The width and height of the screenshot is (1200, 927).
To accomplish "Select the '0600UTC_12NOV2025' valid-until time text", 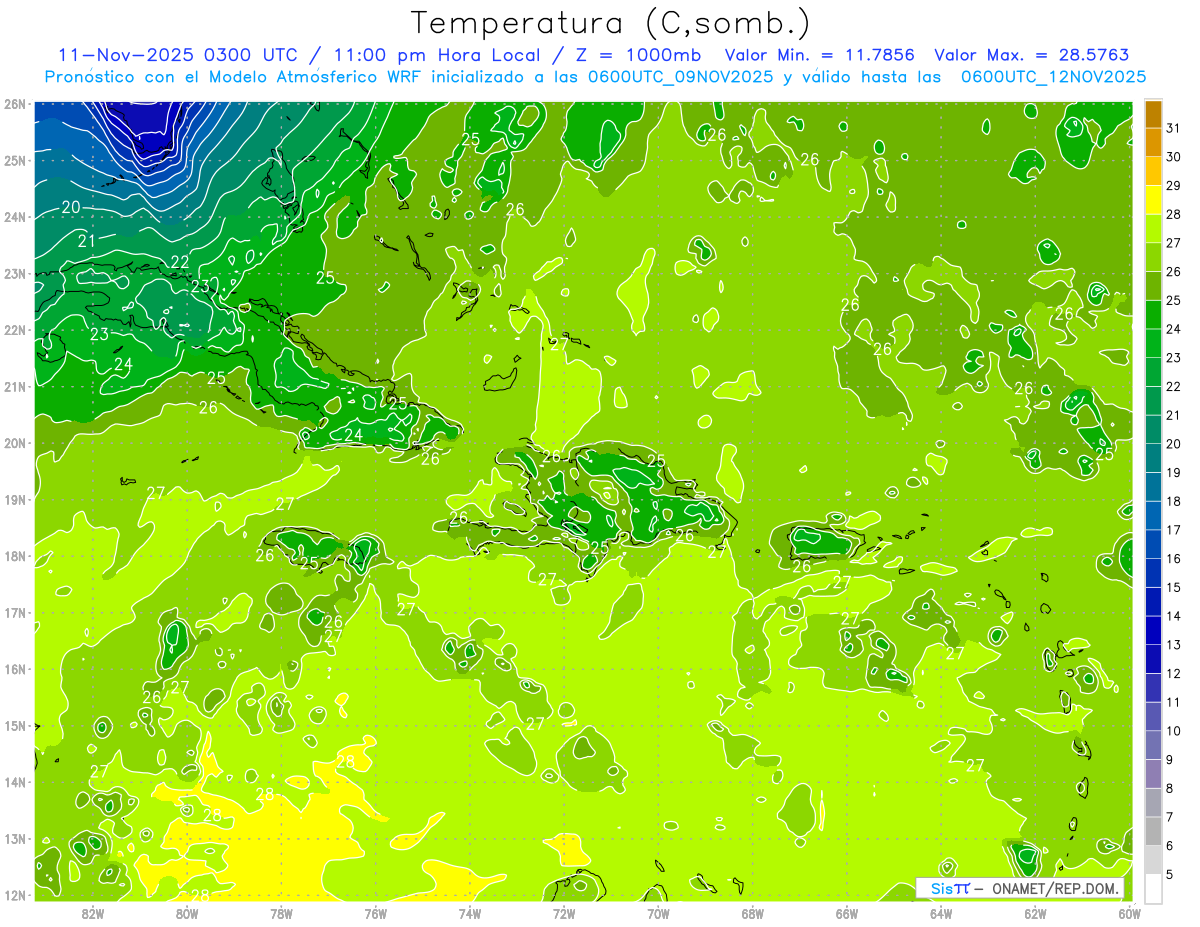I will coord(1053,77).
